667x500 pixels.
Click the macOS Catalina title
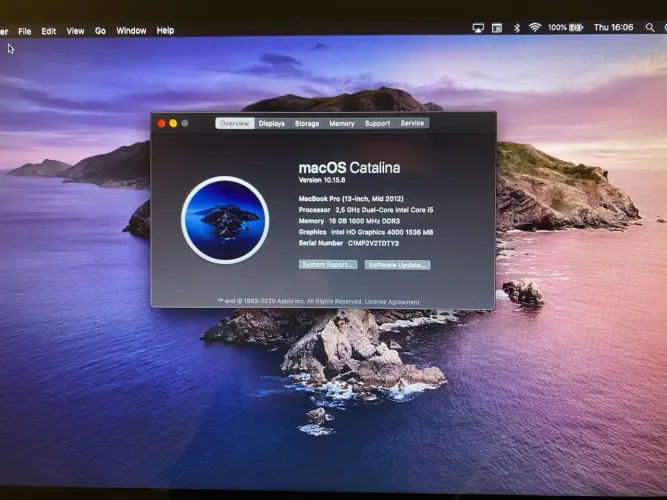pos(349,168)
